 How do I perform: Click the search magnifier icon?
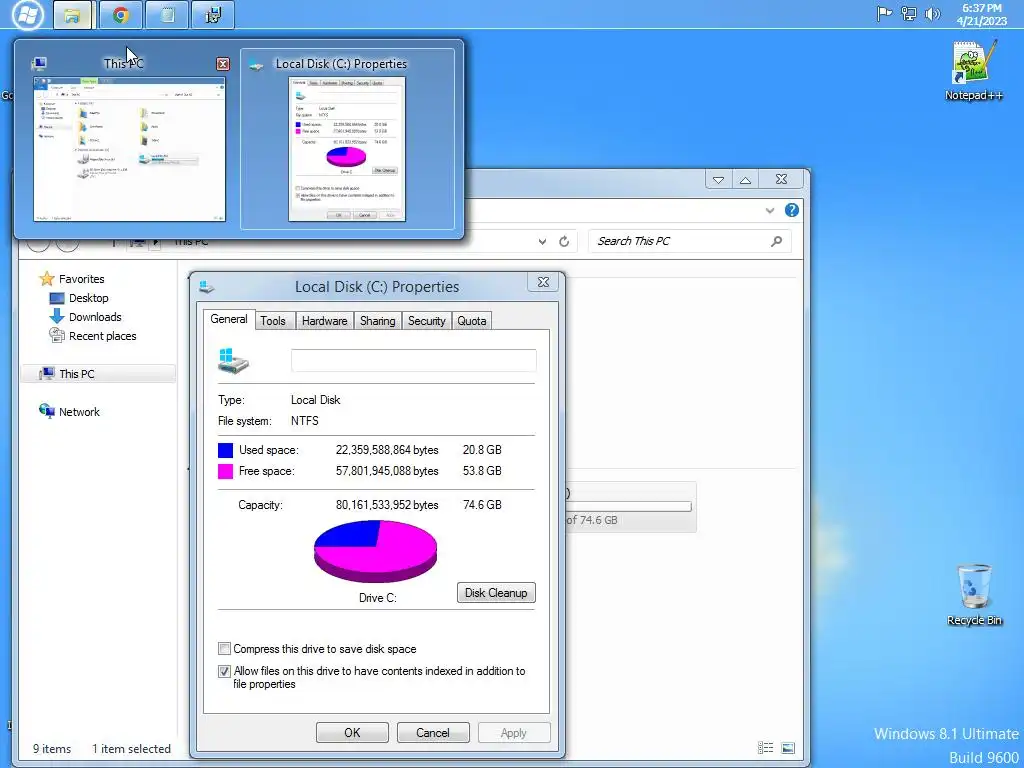click(x=776, y=241)
